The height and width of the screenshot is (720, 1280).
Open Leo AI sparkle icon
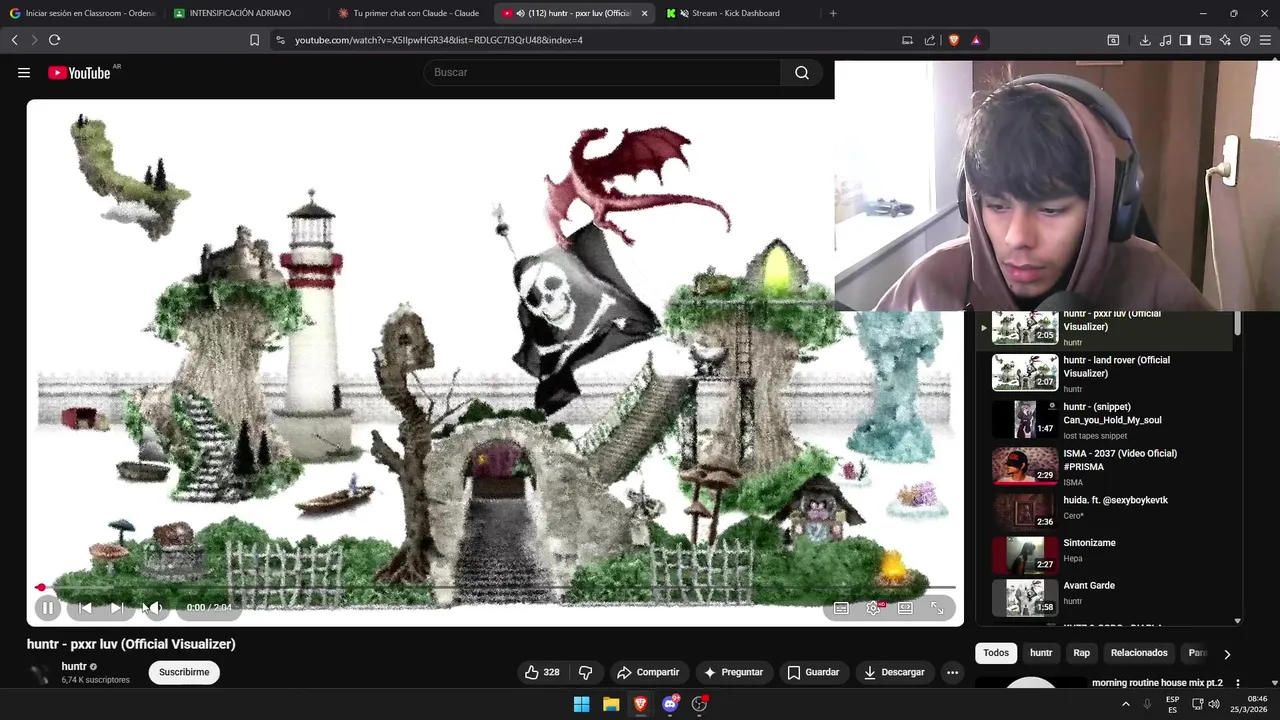click(1225, 40)
